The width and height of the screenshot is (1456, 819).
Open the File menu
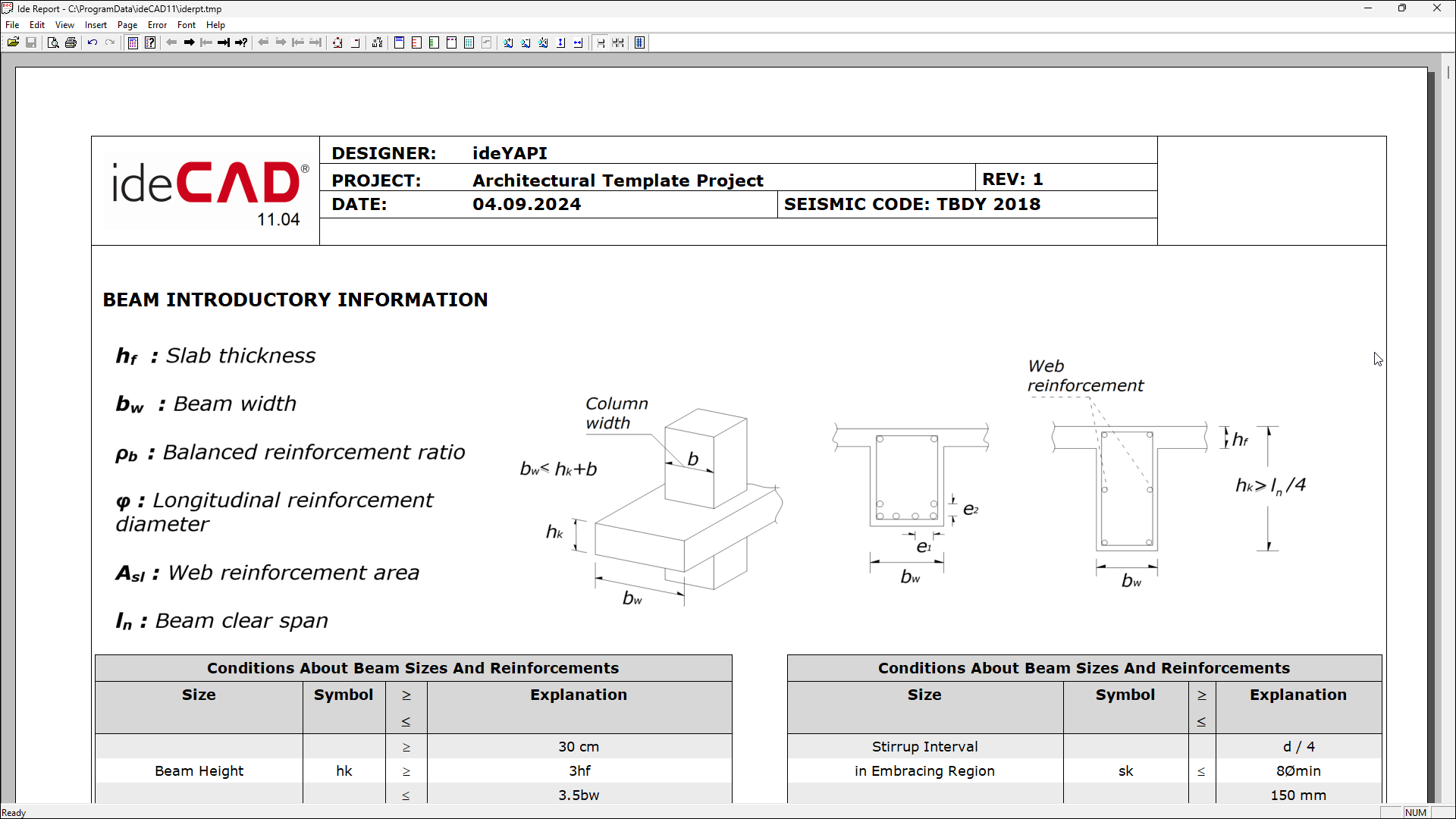[x=12, y=25]
